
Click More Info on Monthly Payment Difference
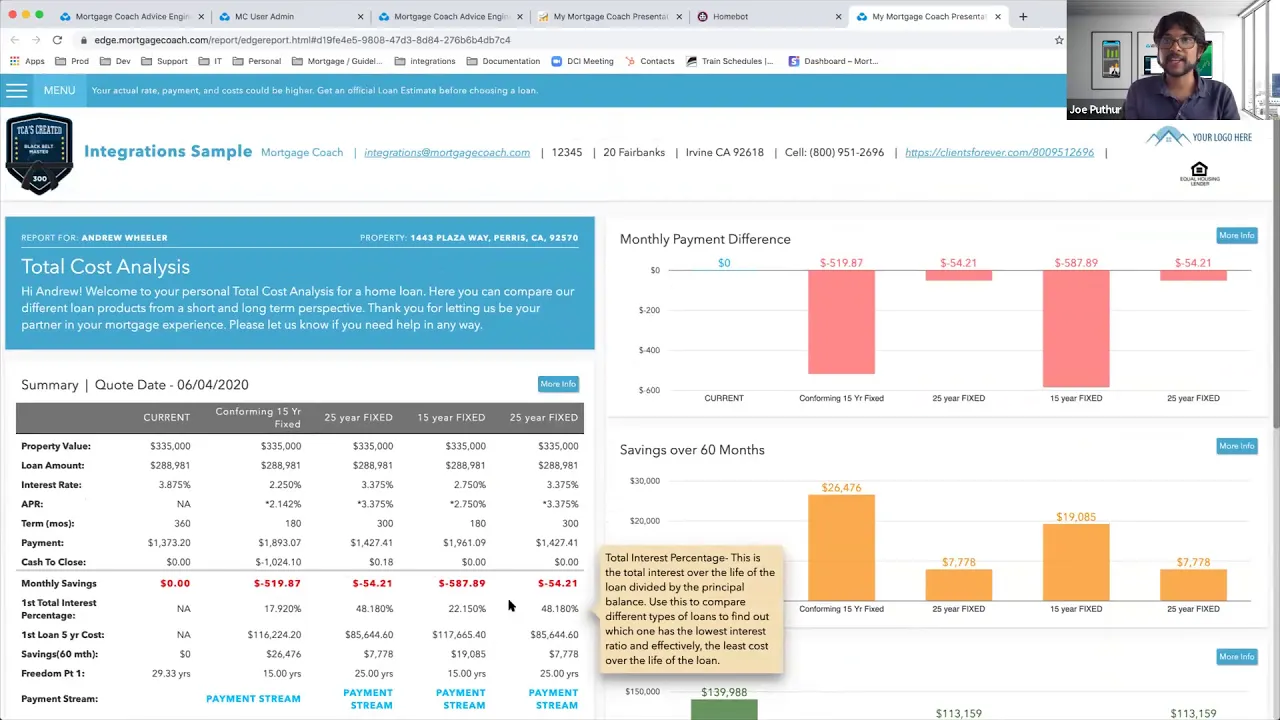(1236, 235)
